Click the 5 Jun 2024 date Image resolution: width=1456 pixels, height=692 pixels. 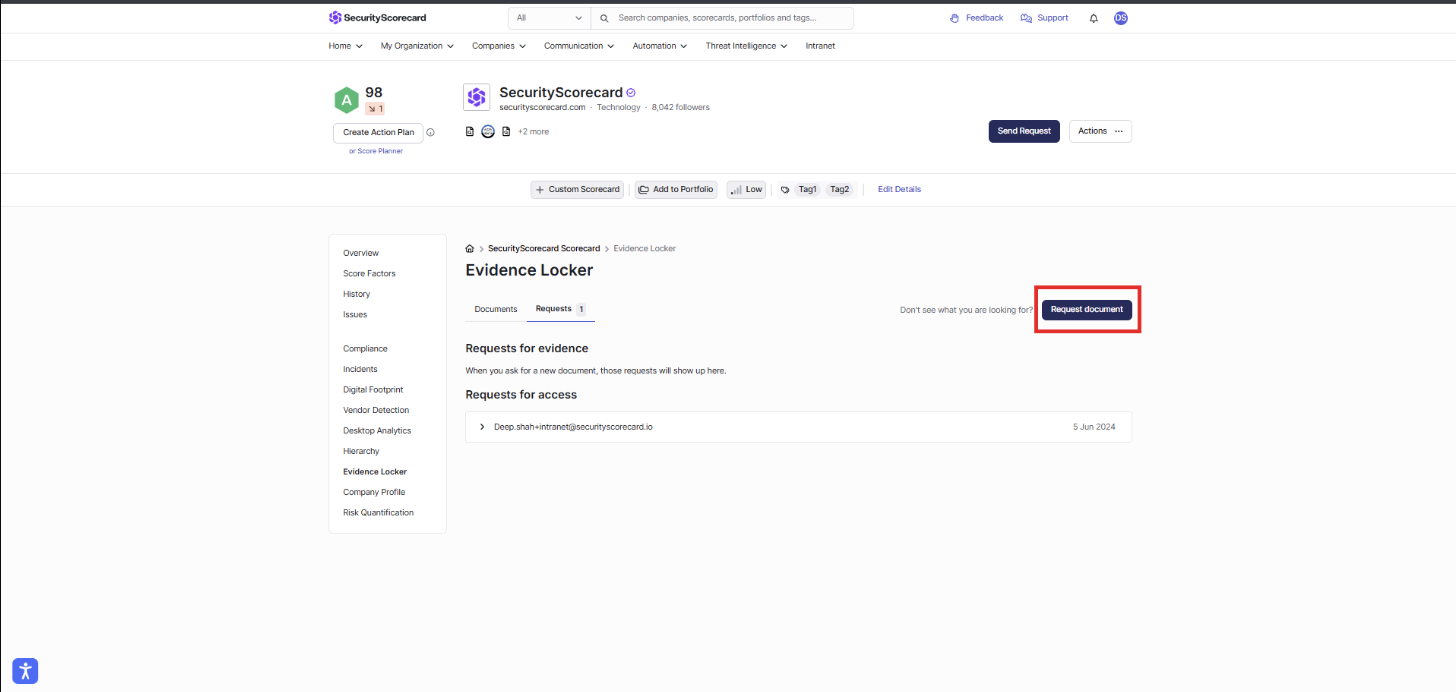[1094, 427]
